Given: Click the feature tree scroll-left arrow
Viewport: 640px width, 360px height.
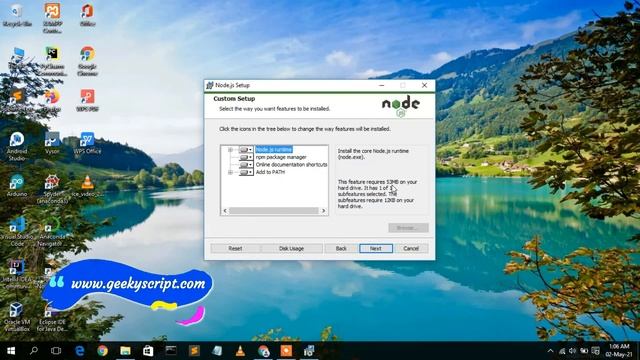Looking at the screenshot, I should pyautogui.click(x=225, y=211).
